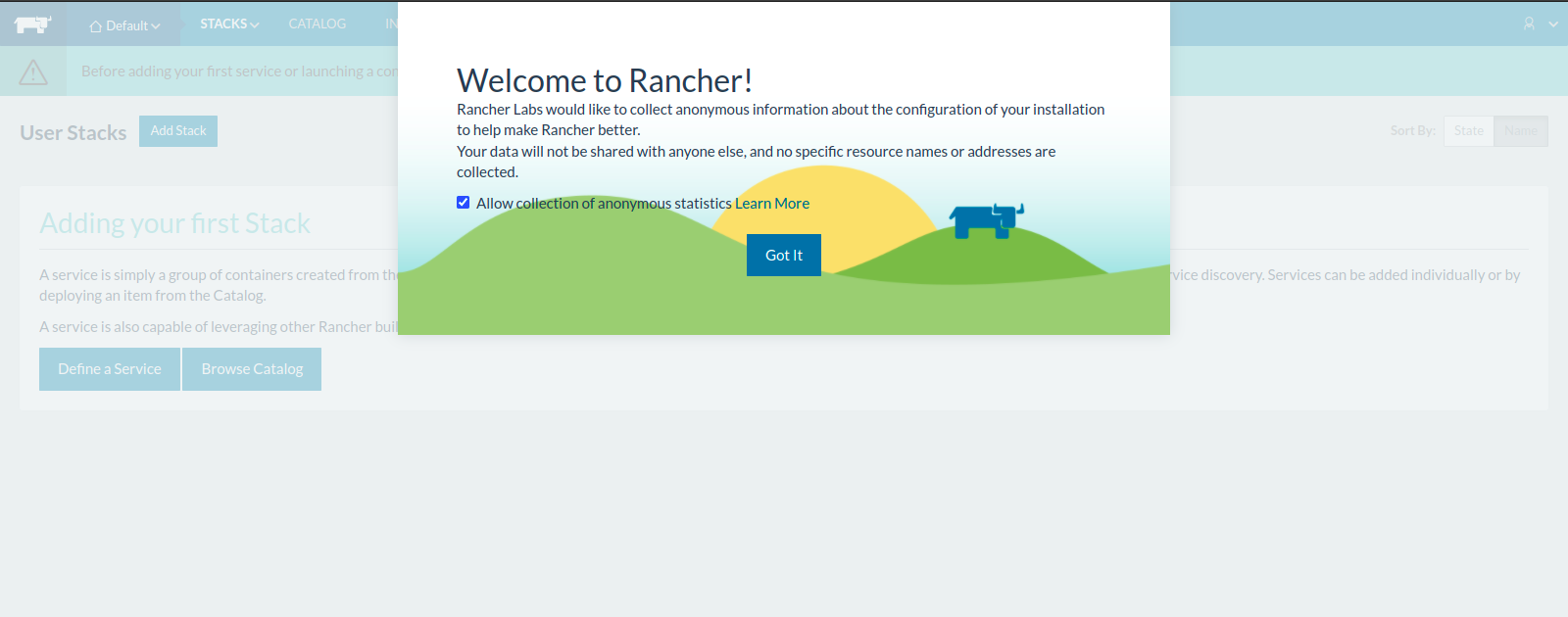Image resolution: width=1568 pixels, height=617 pixels.
Task: Uncheck Allow collection of anonymous statistics
Action: coord(464,203)
